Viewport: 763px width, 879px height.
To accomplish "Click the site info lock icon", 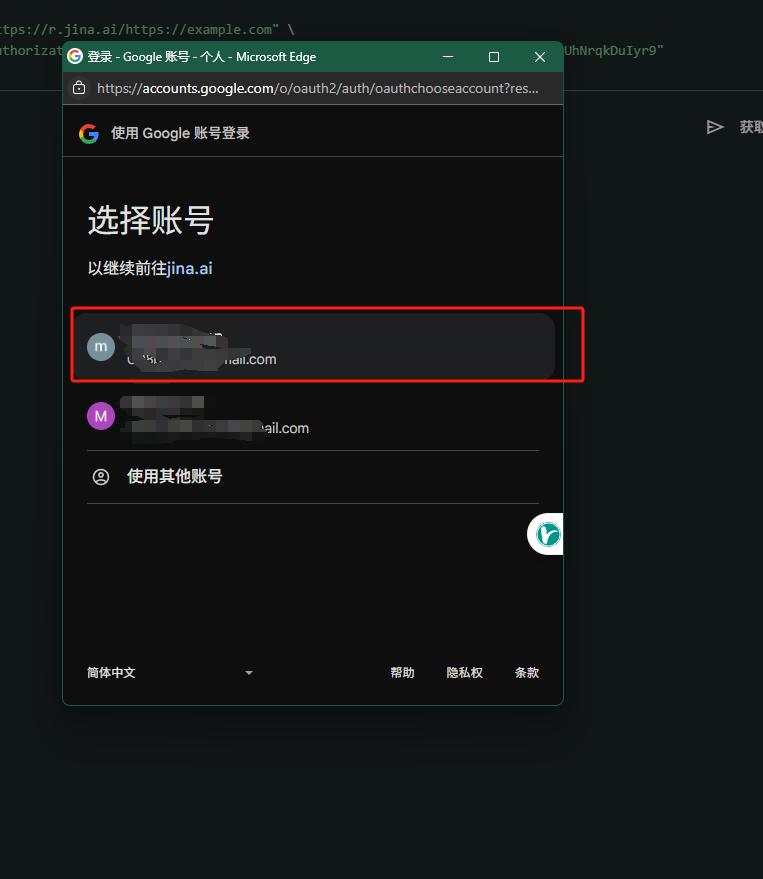I will click(80, 88).
